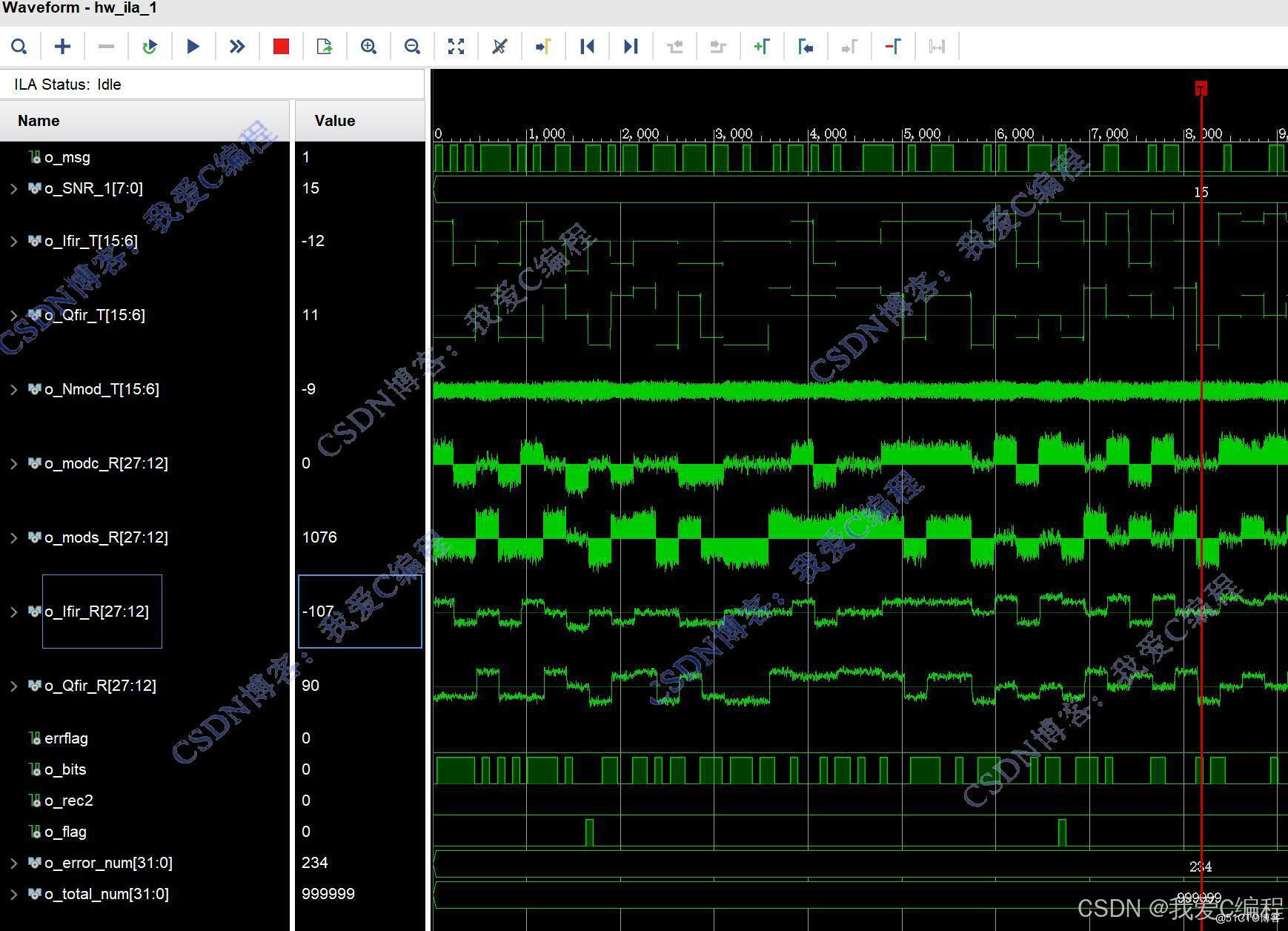Go to the first time point
Image resolution: width=1288 pixels, height=931 pixels.
(x=587, y=47)
